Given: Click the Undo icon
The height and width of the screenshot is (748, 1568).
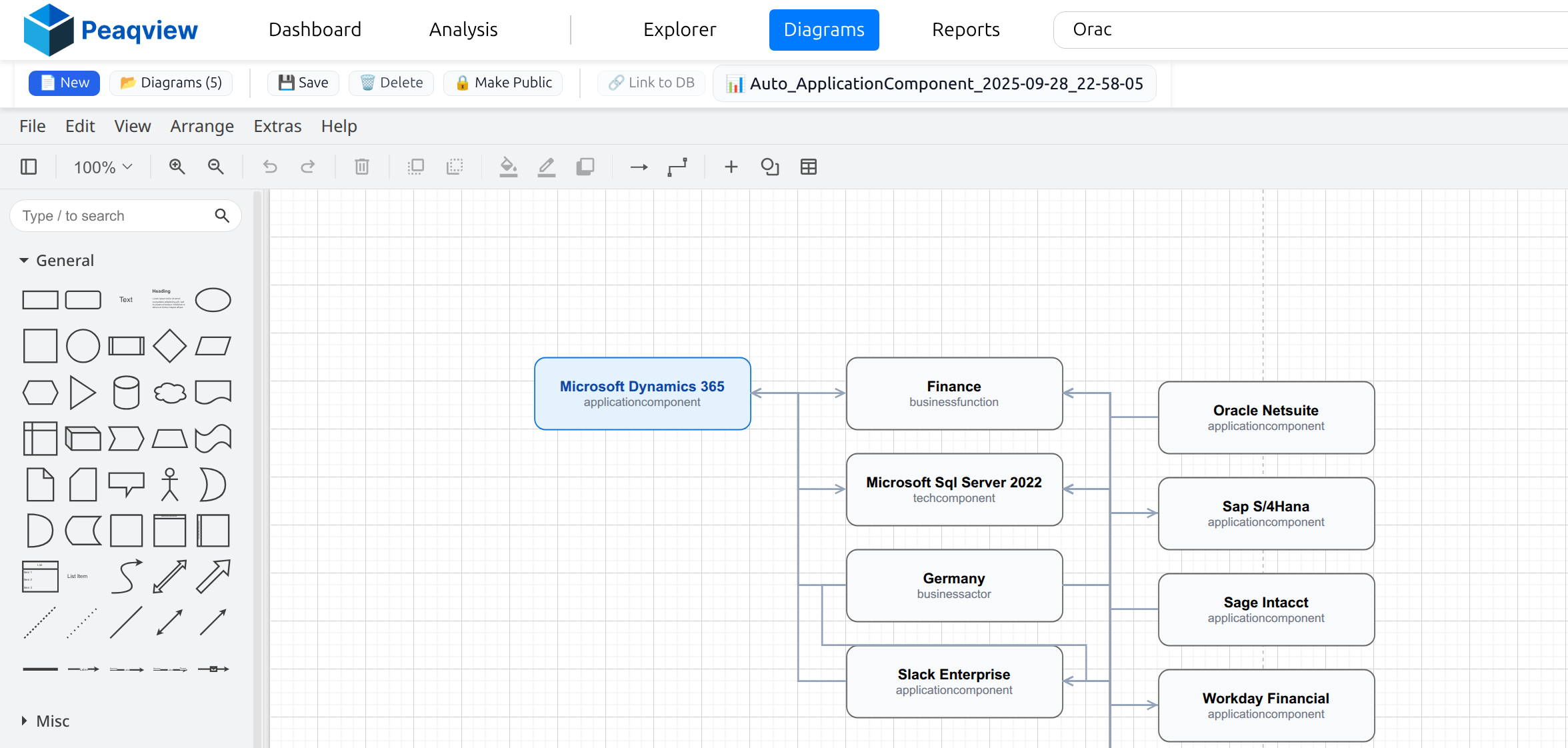Looking at the screenshot, I should point(269,167).
